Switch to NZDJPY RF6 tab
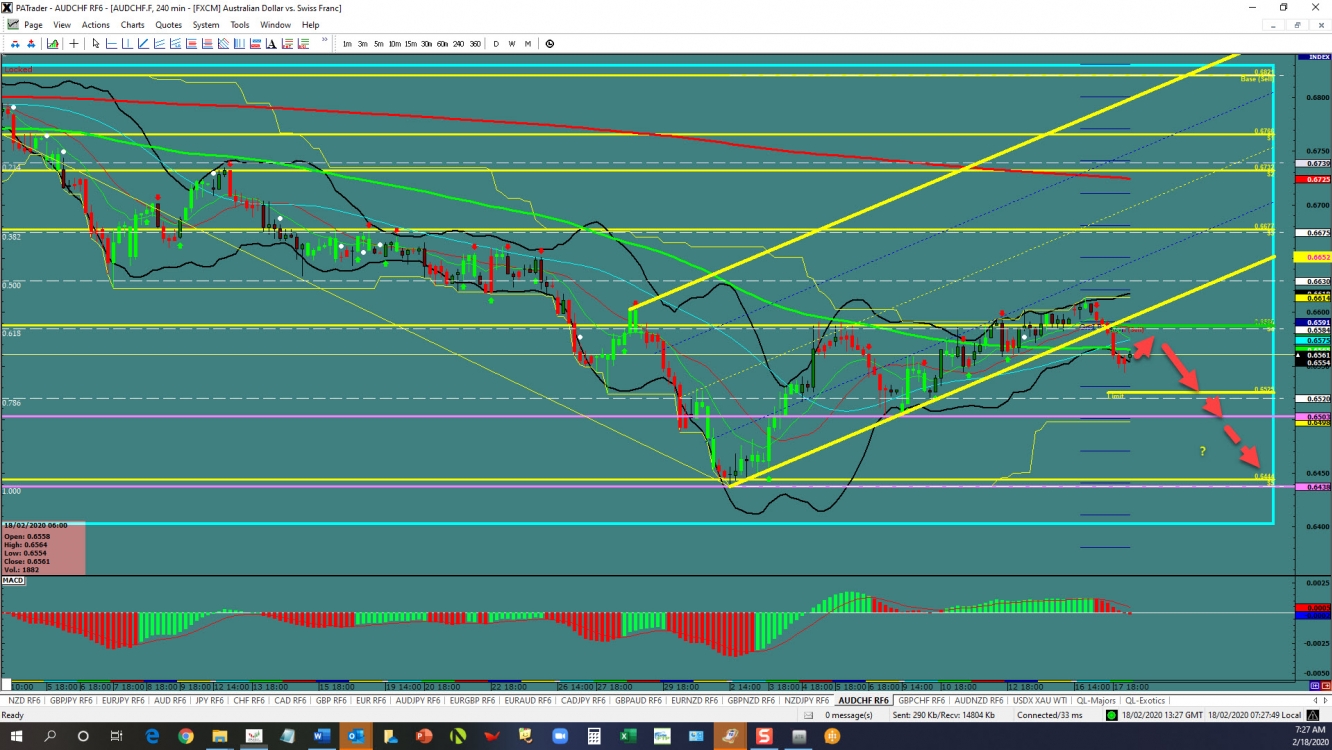Image resolution: width=1332 pixels, height=750 pixels. tap(806, 700)
